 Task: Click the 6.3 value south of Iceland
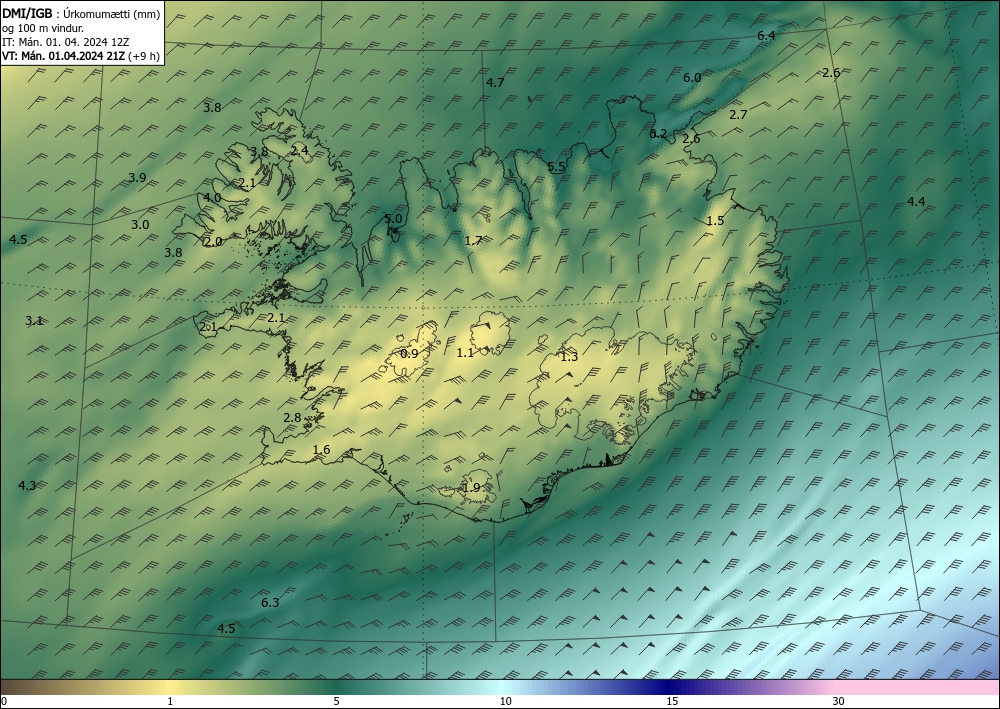(x=270, y=603)
